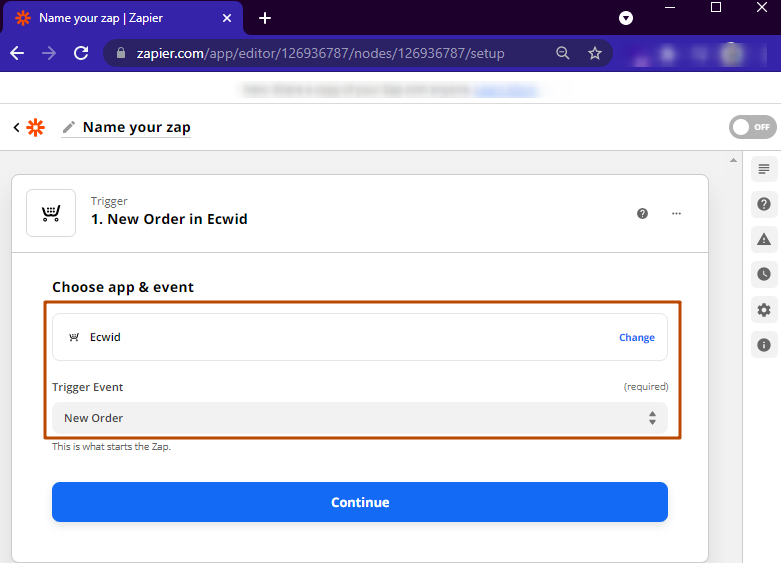Edit the Name your zap title
This screenshot has height=563, width=781.
pyautogui.click(x=136, y=128)
